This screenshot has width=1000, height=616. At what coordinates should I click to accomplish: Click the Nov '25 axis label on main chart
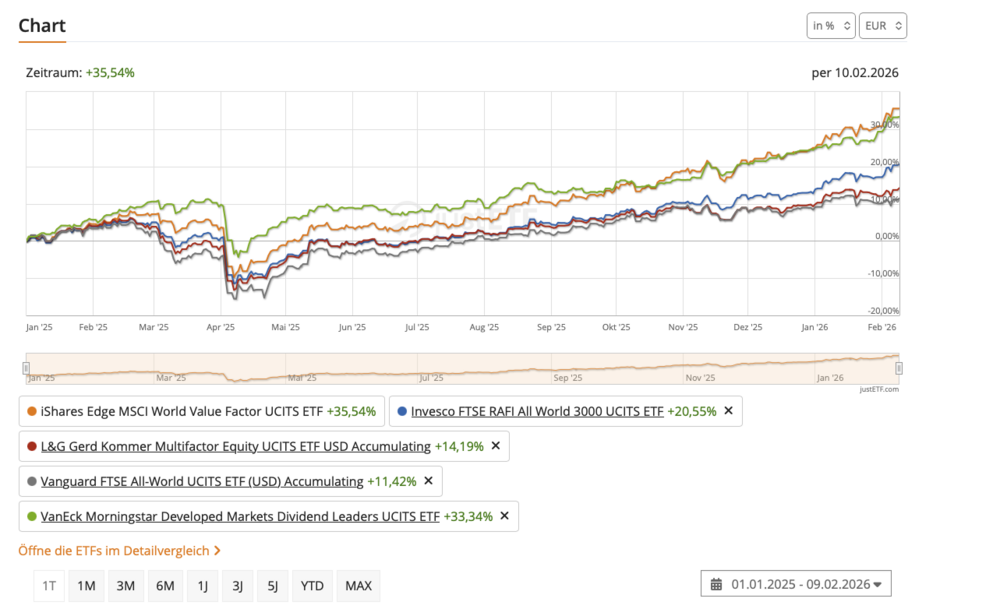click(683, 327)
